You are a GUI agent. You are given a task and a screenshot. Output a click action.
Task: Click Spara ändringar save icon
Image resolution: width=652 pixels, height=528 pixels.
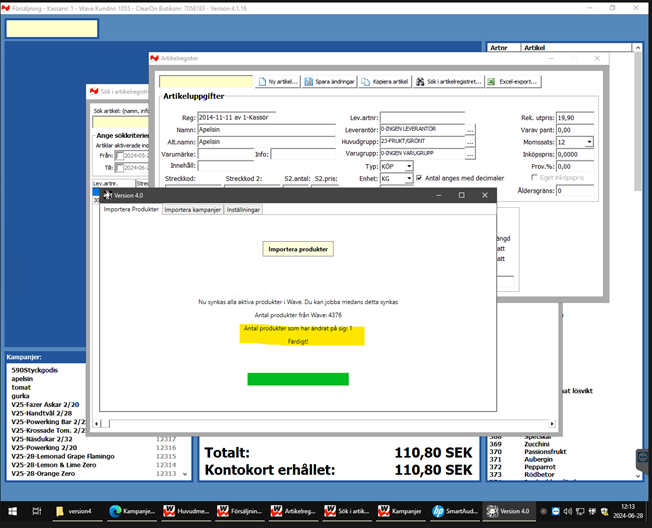(329, 81)
